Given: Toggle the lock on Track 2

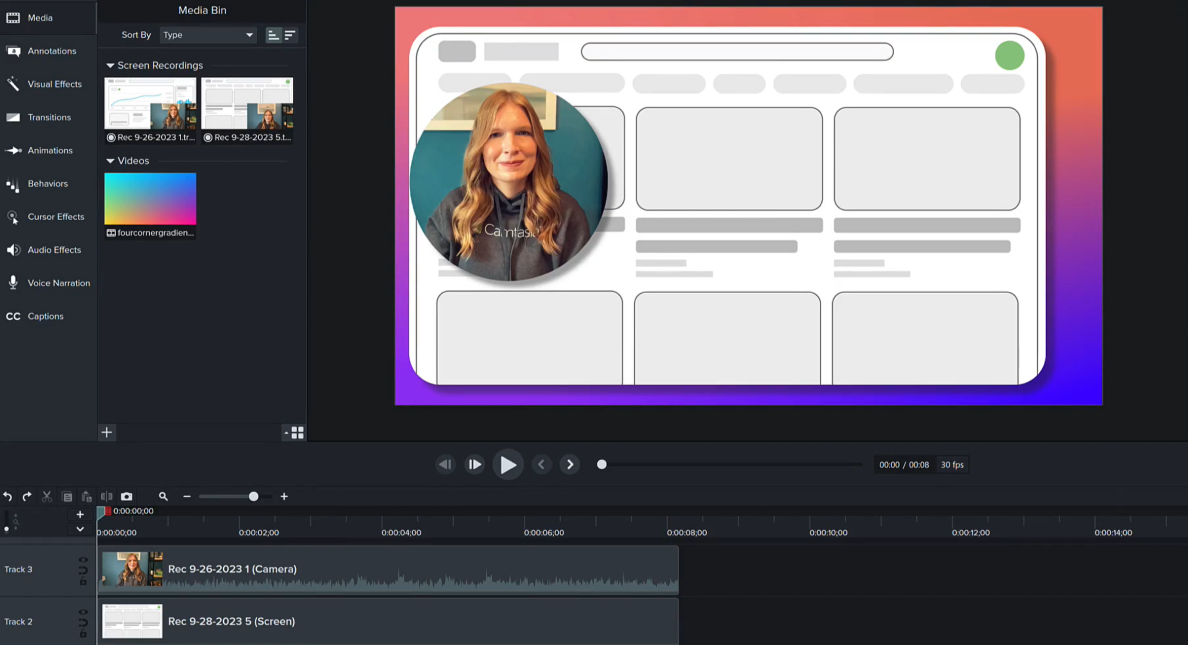Looking at the screenshot, I should pos(83,632).
